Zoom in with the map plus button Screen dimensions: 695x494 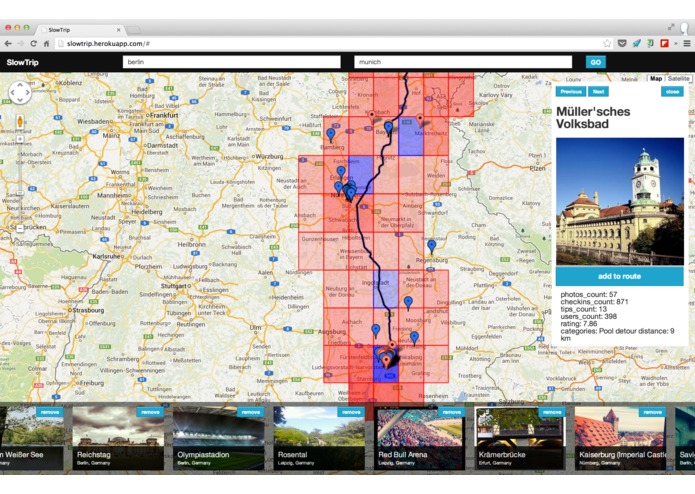(x=20, y=140)
